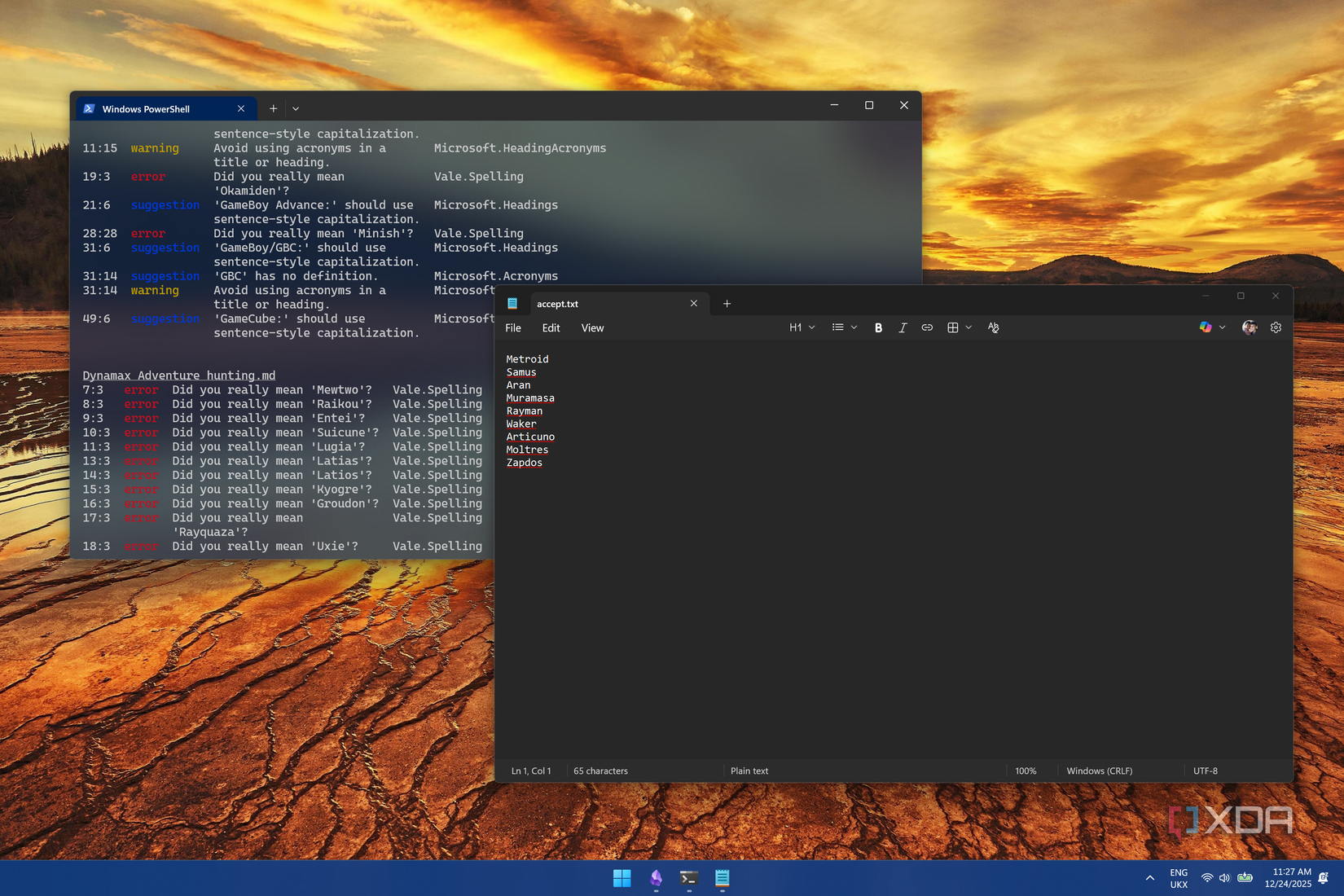The width and height of the screenshot is (1344, 896).
Task: Select the Windows PowerShell tab
Action: [165, 109]
